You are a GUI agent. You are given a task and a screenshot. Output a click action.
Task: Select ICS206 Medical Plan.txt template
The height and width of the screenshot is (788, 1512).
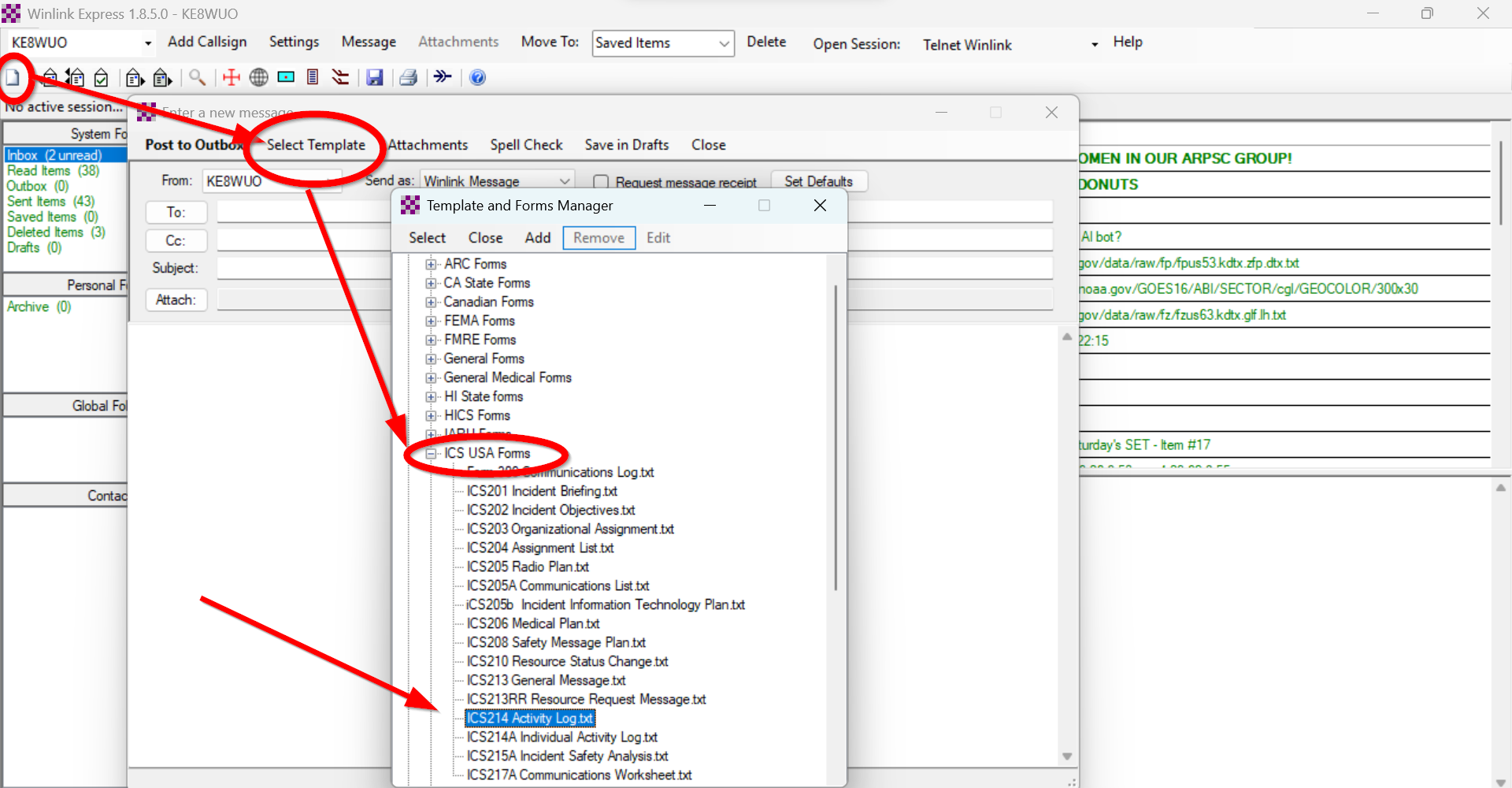[x=533, y=623]
